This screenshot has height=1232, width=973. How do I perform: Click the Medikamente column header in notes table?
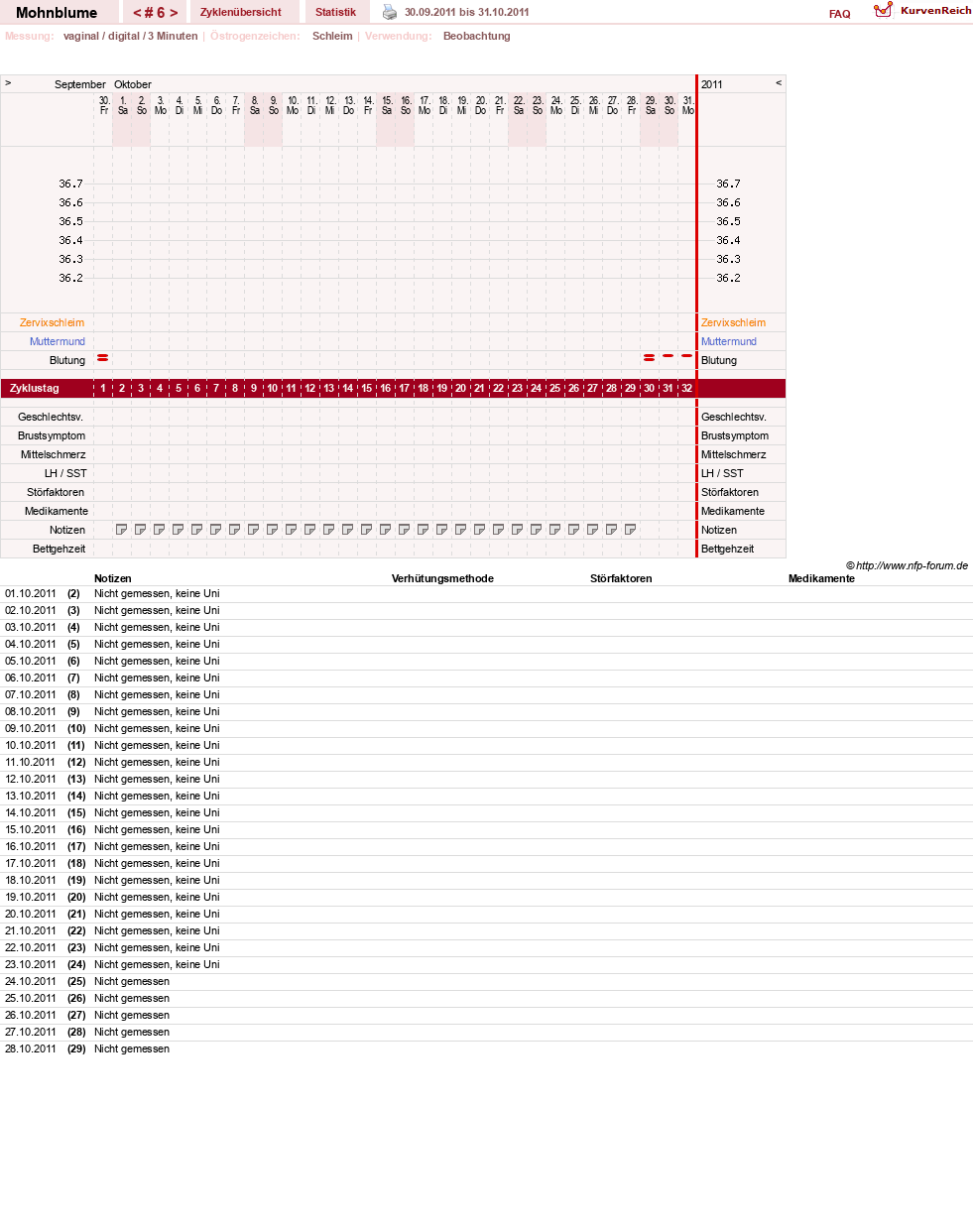821,578
